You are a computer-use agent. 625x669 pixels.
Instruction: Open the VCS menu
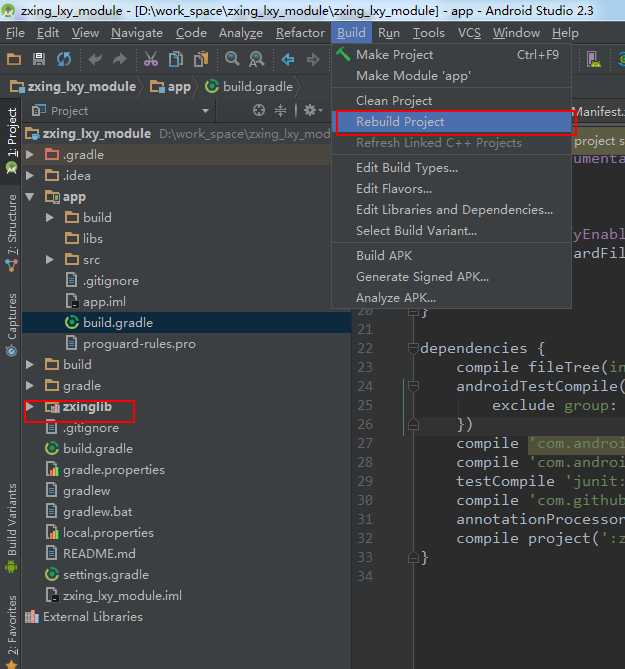[x=469, y=33]
